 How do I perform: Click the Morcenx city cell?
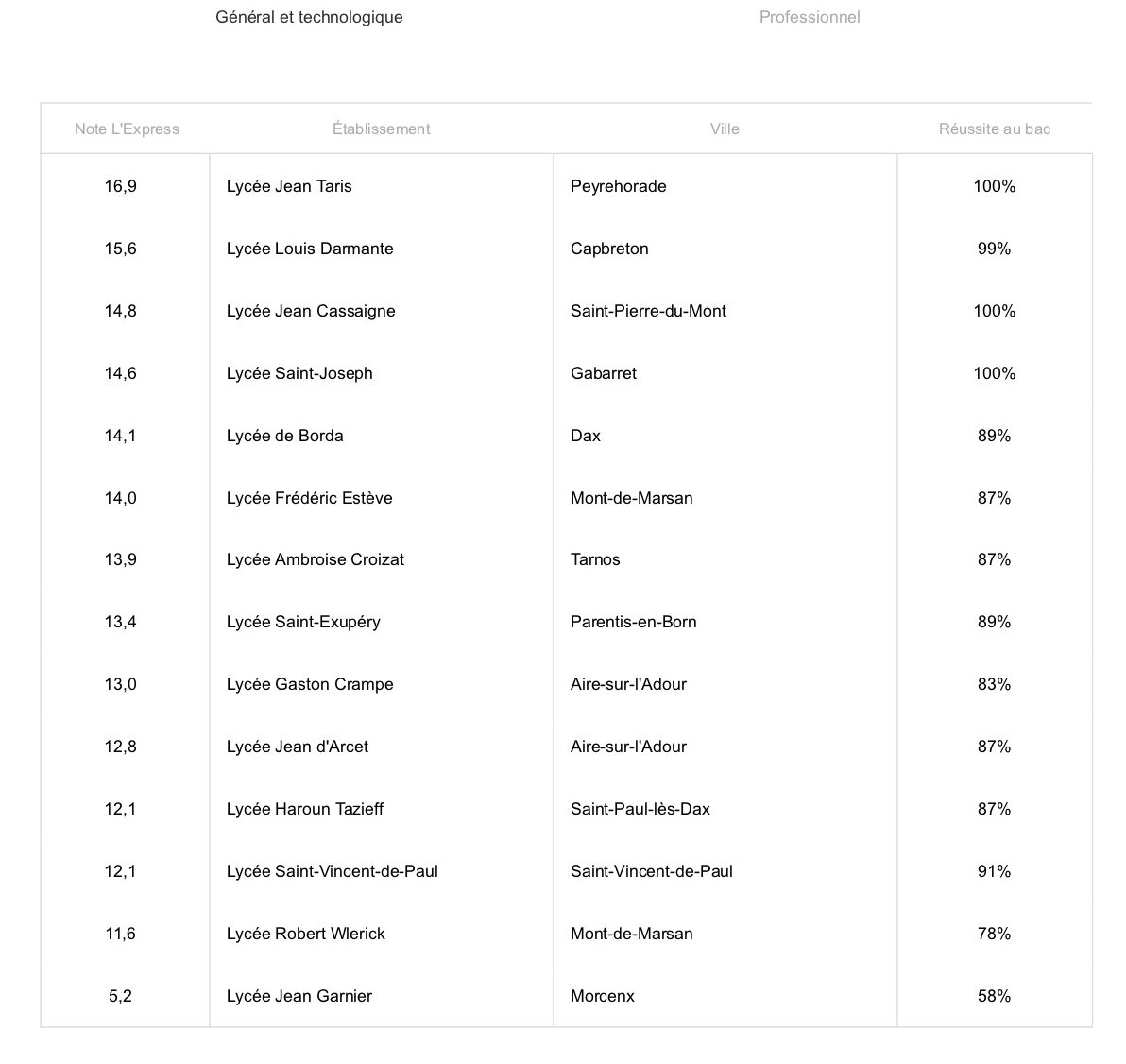coord(603,997)
